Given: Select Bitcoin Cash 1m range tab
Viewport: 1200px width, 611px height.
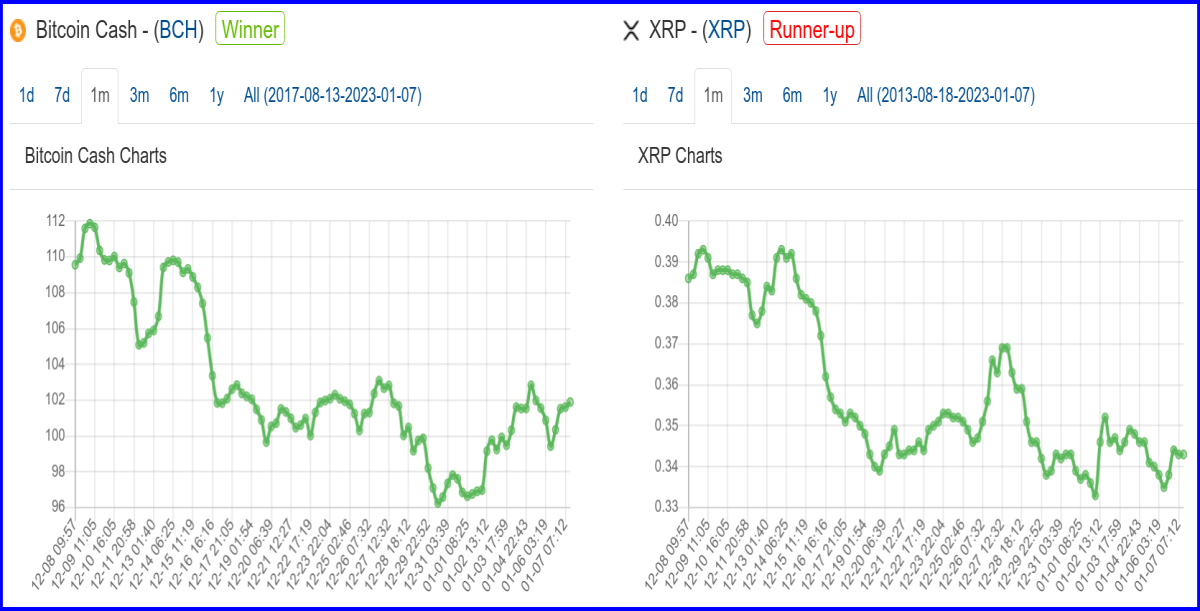Looking at the screenshot, I should coord(100,96).
